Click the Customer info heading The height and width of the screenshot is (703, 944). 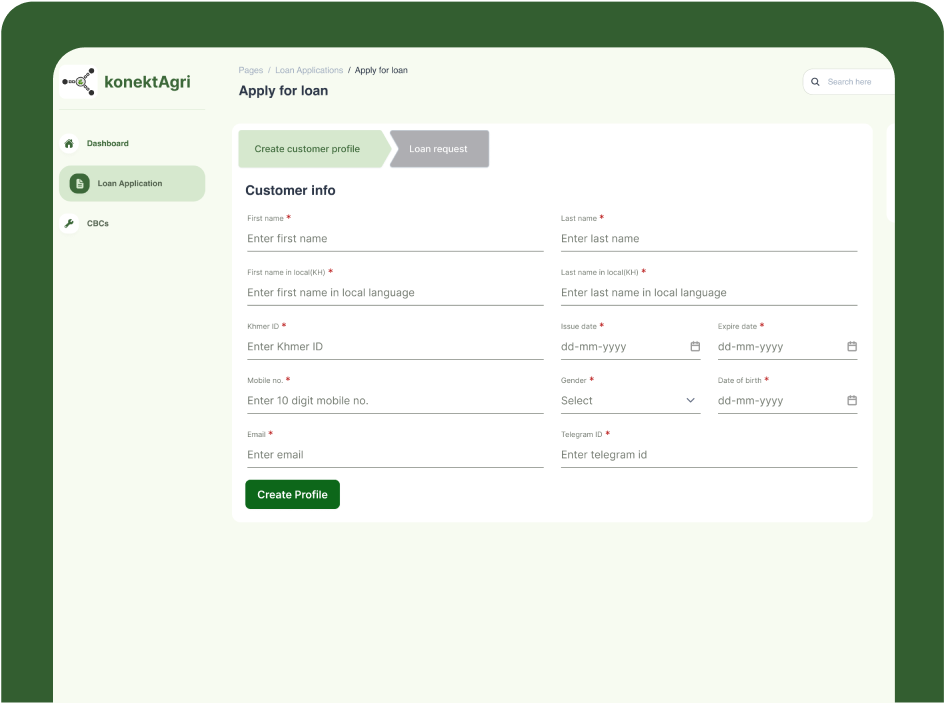click(x=290, y=190)
